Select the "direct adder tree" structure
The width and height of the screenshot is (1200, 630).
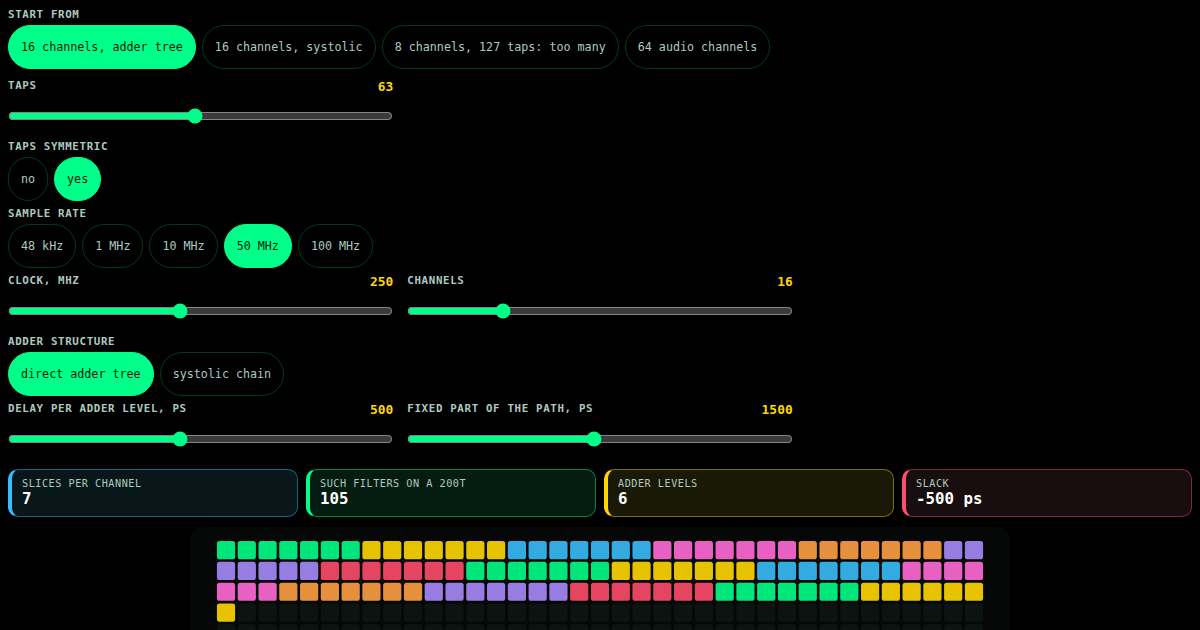81,374
